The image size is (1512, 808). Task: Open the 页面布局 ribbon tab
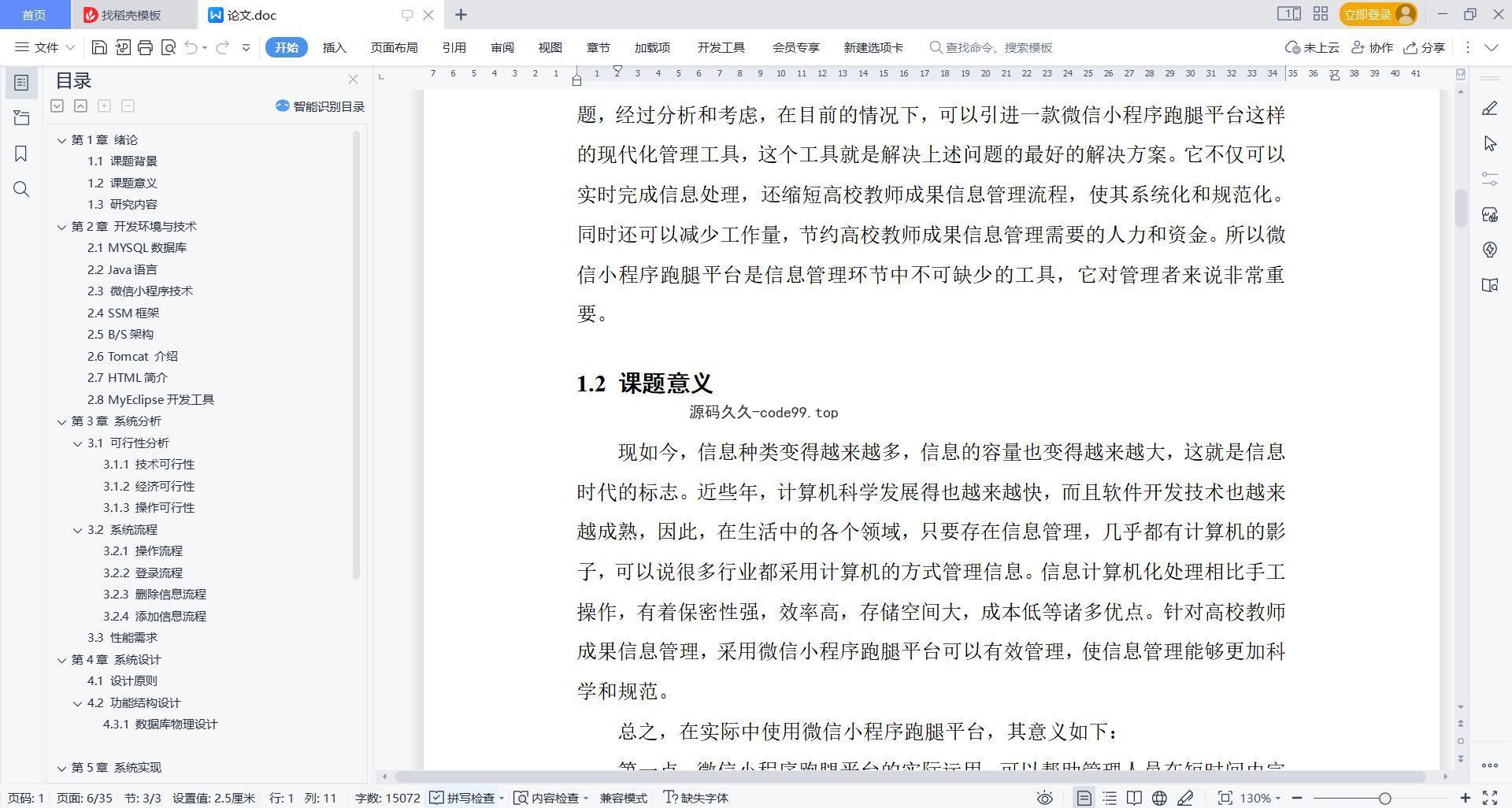click(394, 47)
